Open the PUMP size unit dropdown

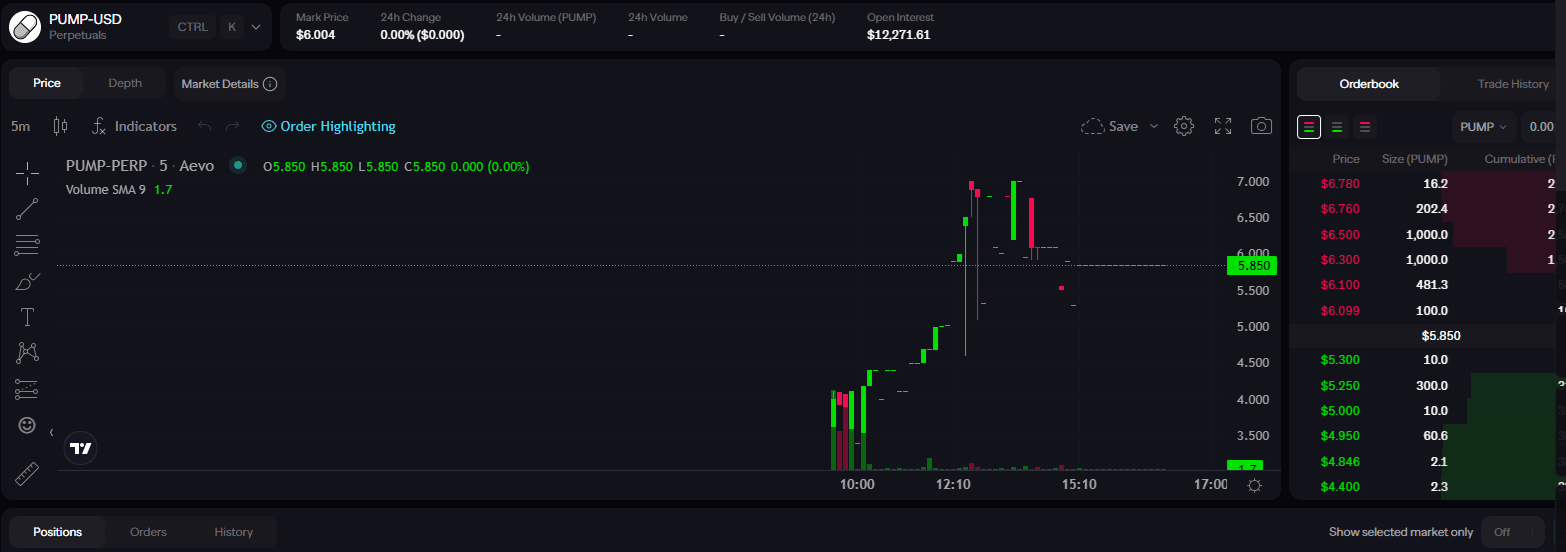pyautogui.click(x=1483, y=127)
